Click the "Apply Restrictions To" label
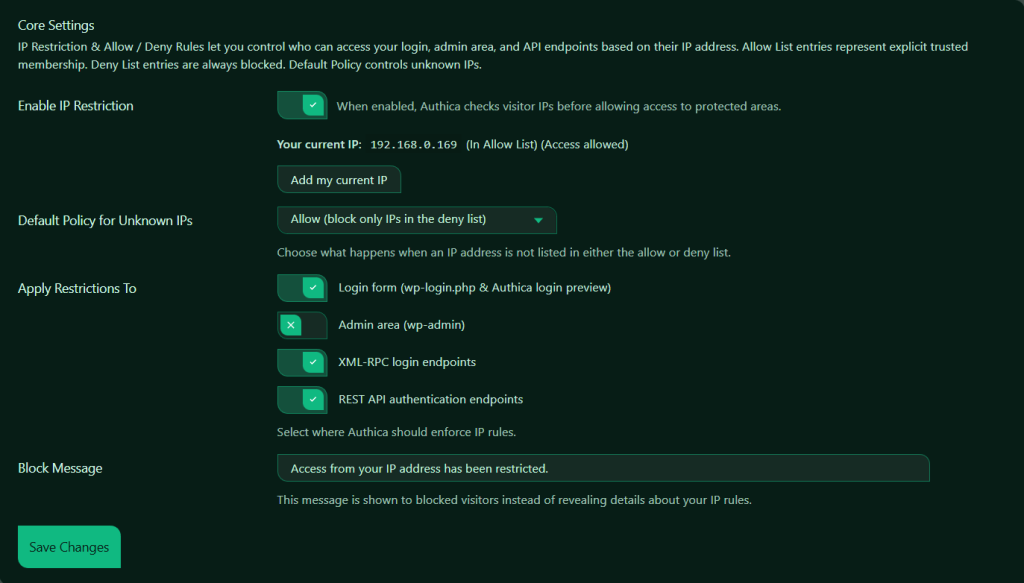The width and height of the screenshot is (1024, 583). 77,289
